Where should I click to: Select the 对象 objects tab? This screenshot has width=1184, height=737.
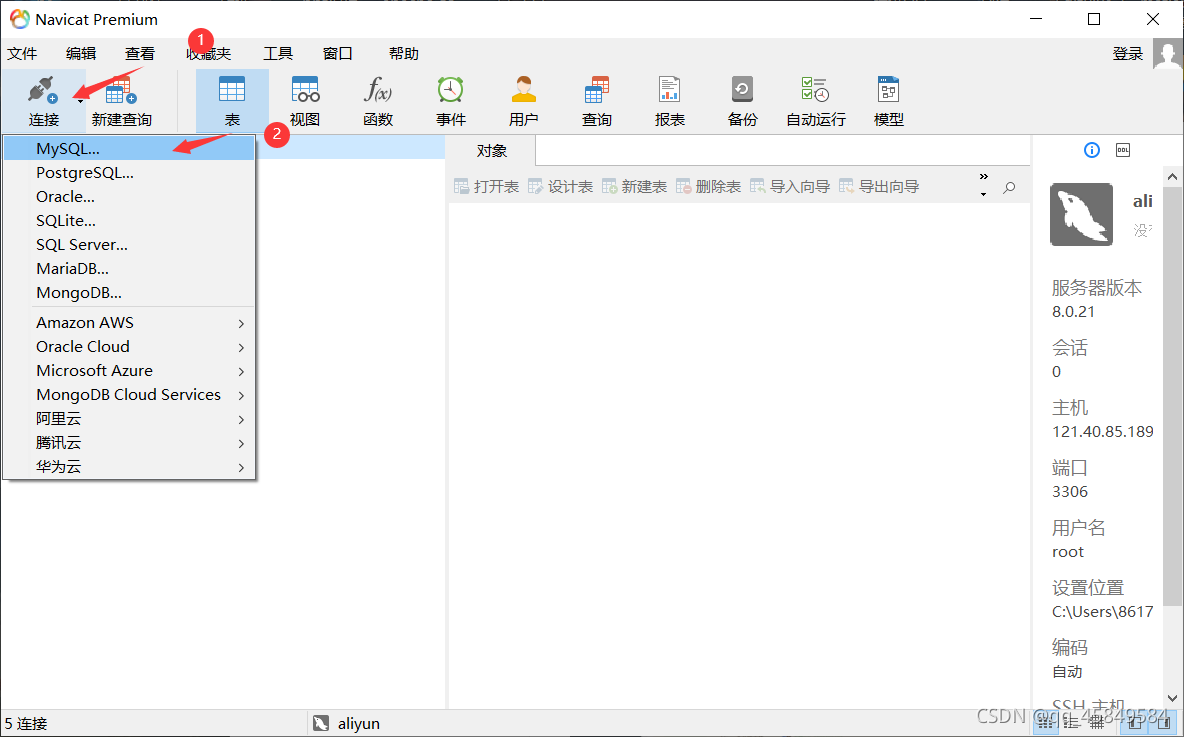[x=492, y=151]
